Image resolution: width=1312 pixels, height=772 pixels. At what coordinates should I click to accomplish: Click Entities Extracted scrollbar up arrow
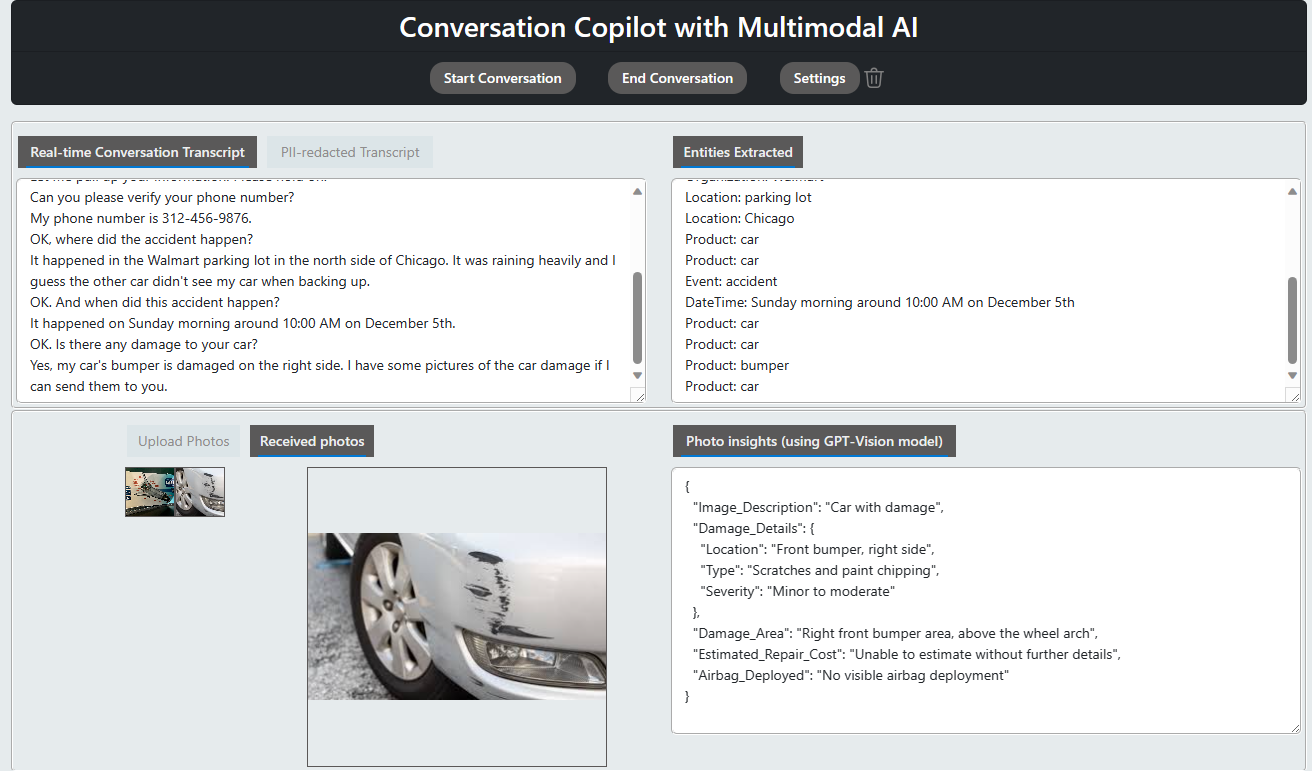coord(1293,191)
